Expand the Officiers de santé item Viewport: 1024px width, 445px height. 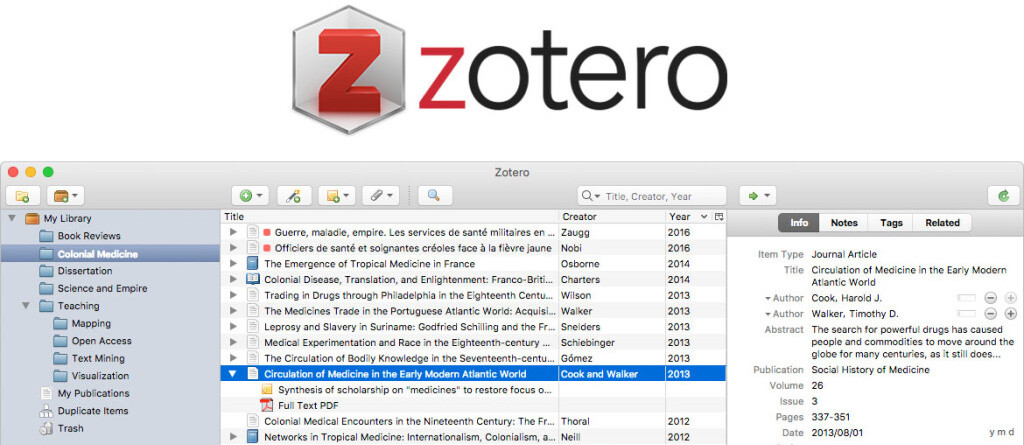tap(233, 248)
